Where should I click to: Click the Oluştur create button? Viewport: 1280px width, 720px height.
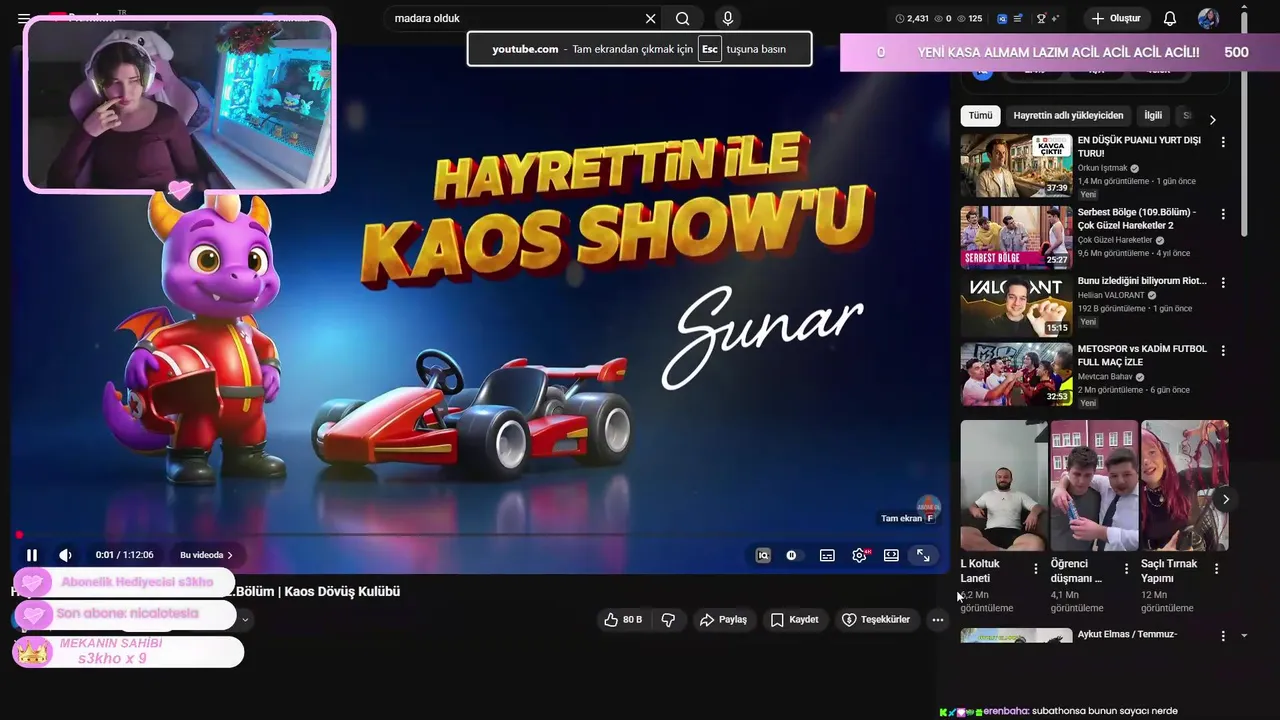1117,18
